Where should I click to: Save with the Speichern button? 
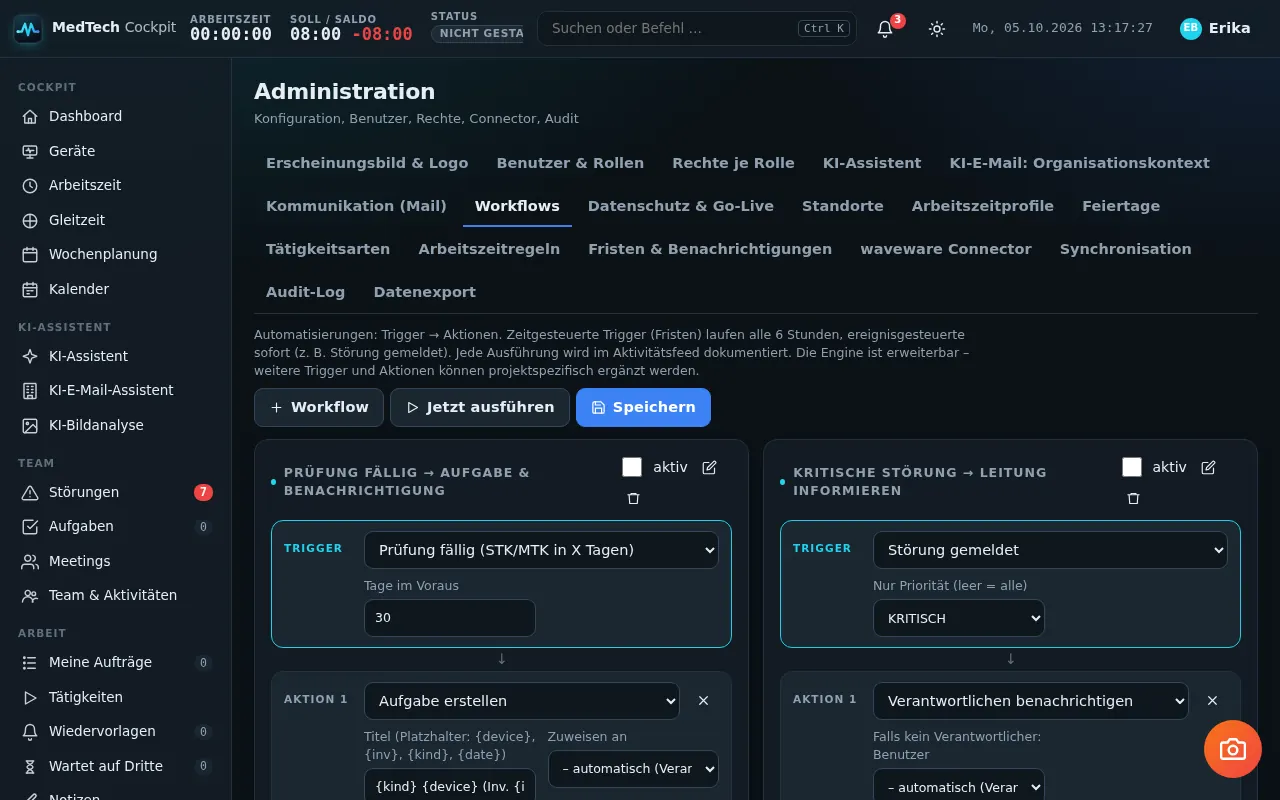(x=643, y=407)
